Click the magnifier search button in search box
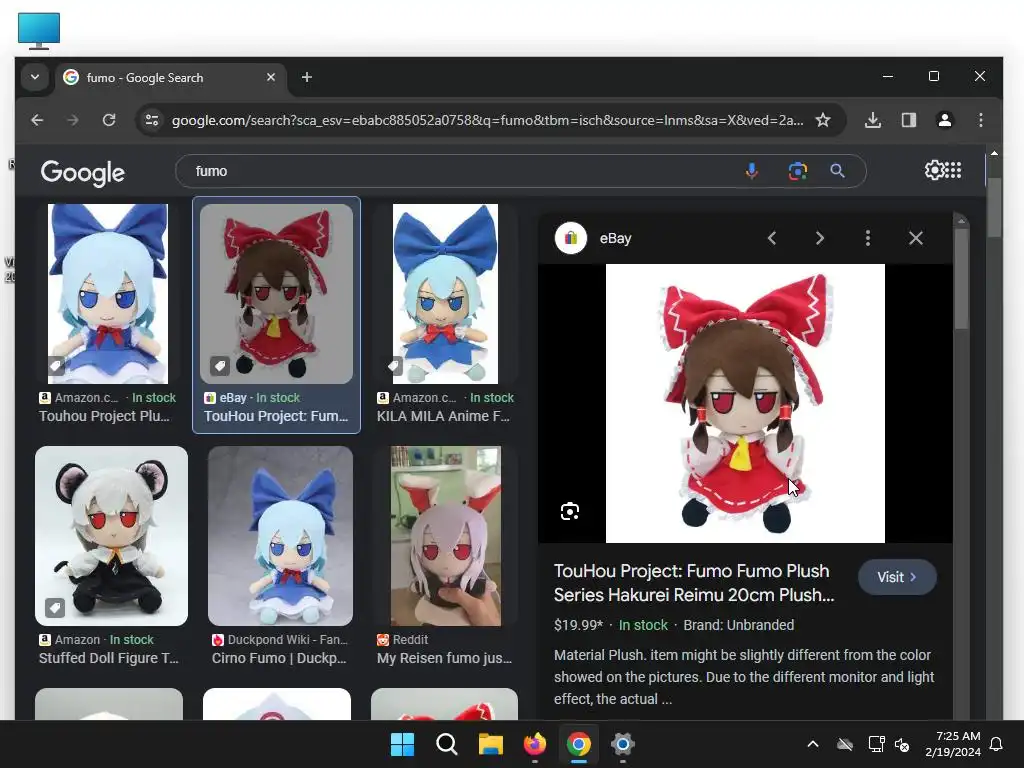The image size is (1024, 768). 837,171
